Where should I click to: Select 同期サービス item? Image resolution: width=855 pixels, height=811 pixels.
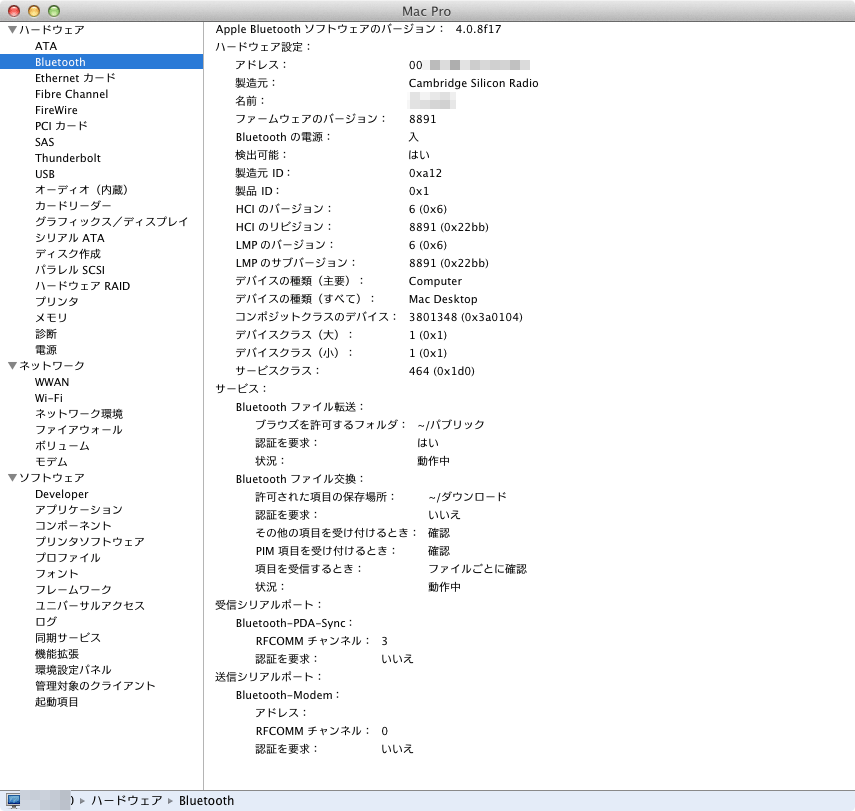click(x=68, y=638)
